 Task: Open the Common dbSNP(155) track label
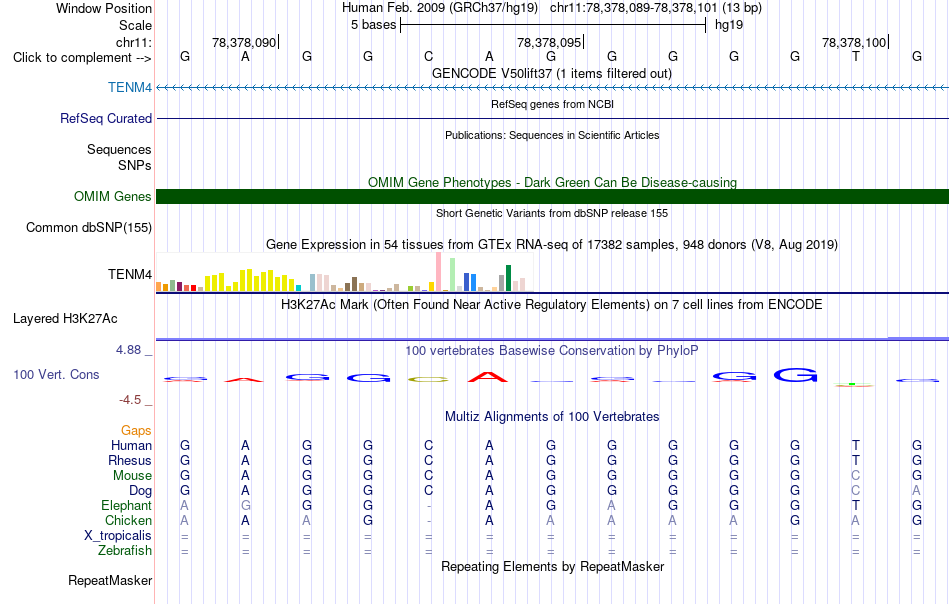coord(89,227)
